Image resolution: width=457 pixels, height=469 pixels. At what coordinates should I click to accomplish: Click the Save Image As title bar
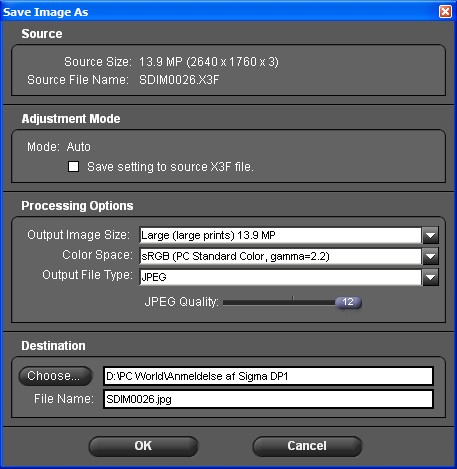(220, 12)
